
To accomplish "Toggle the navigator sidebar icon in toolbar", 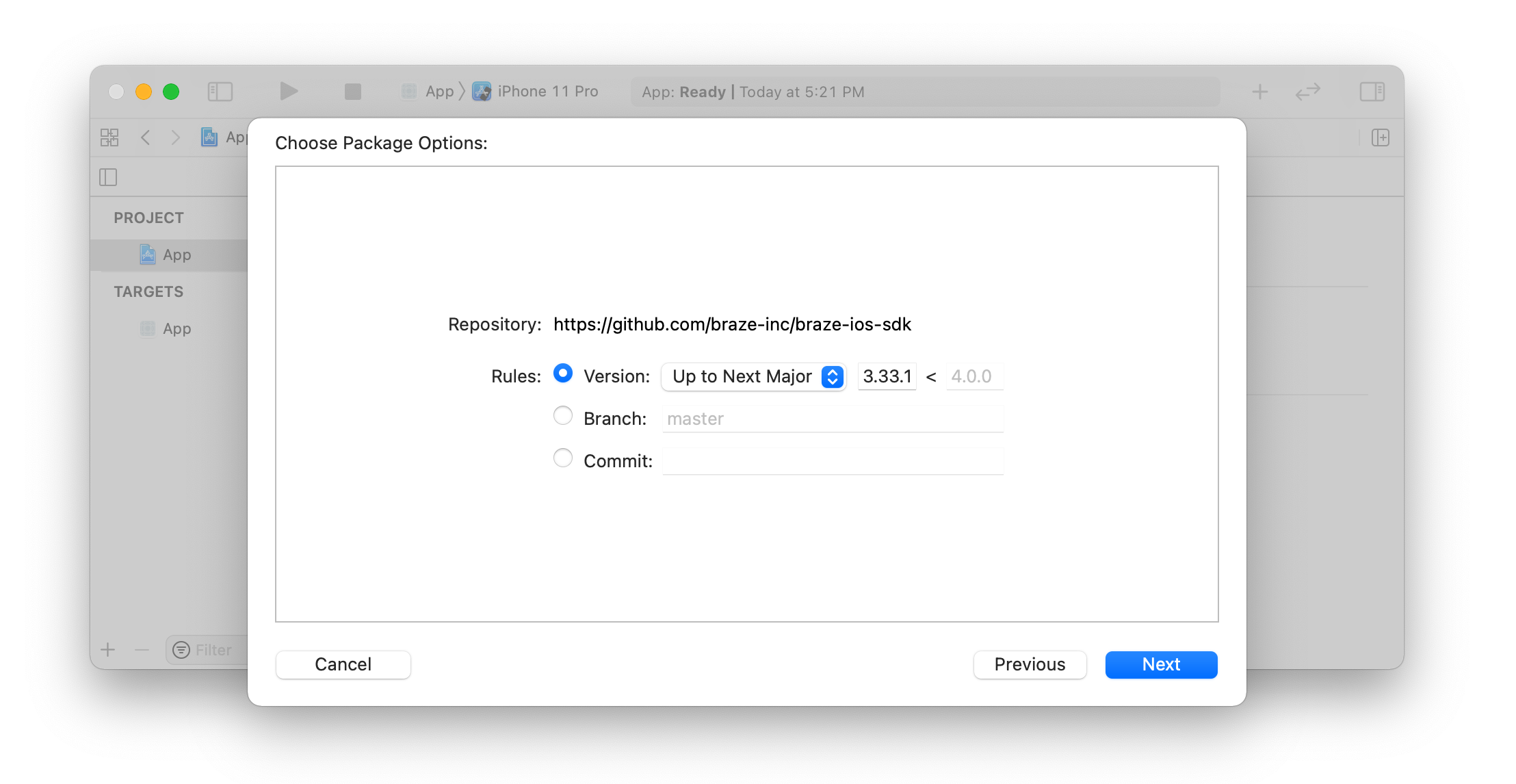I will coord(220,92).
